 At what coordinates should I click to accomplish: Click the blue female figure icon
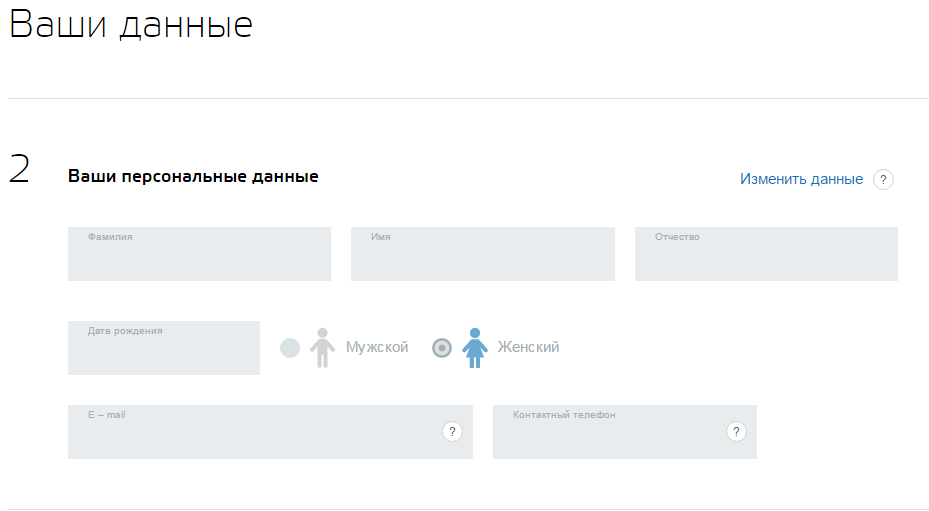point(475,348)
